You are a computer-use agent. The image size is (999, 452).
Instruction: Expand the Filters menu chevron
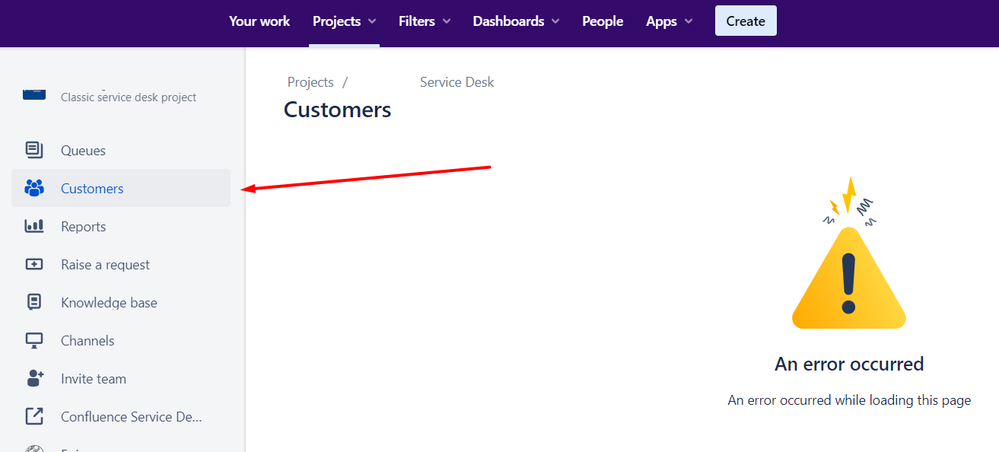(447, 22)
